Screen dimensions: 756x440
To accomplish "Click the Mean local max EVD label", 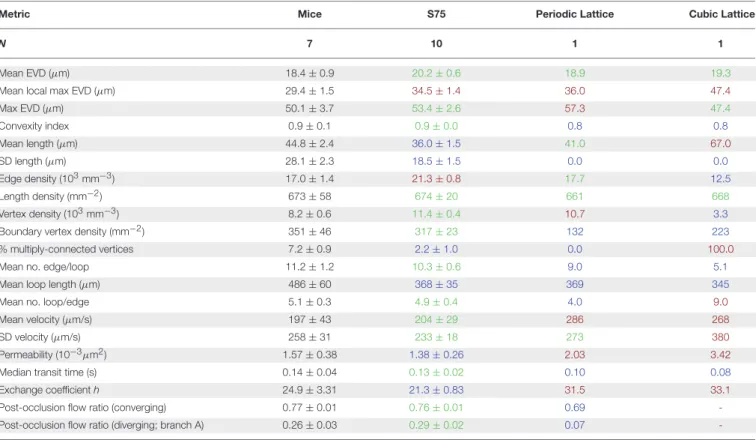I will (57, 91).
